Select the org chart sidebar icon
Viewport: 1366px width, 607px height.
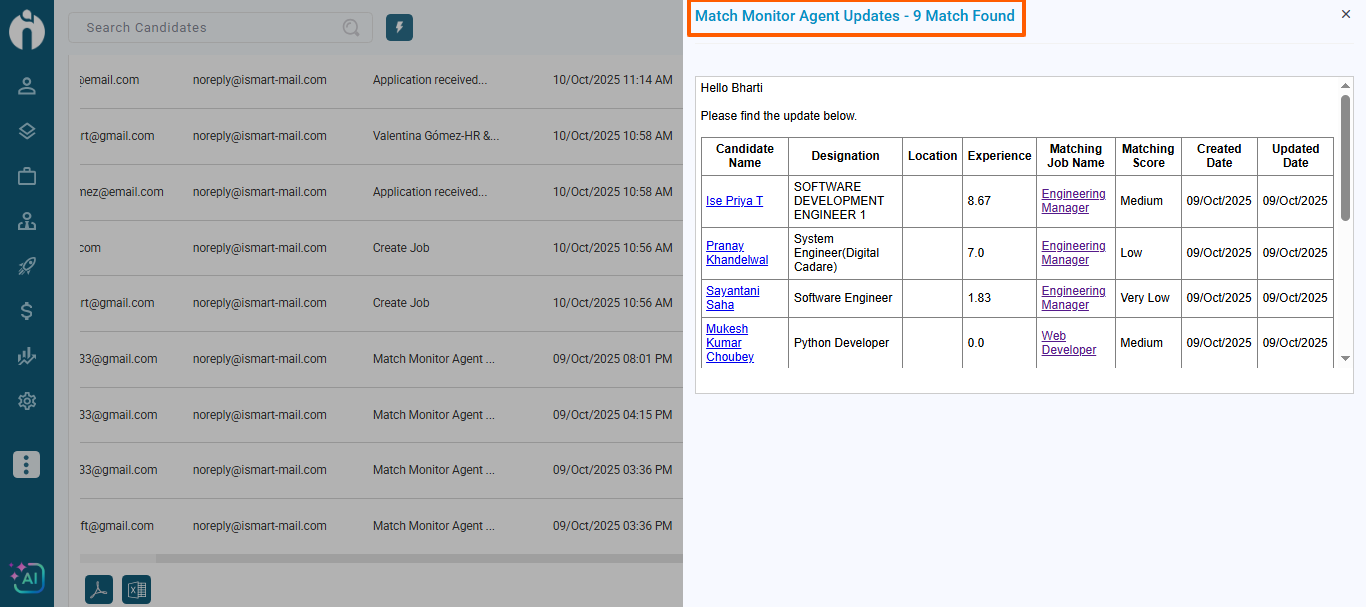(27, 221)
